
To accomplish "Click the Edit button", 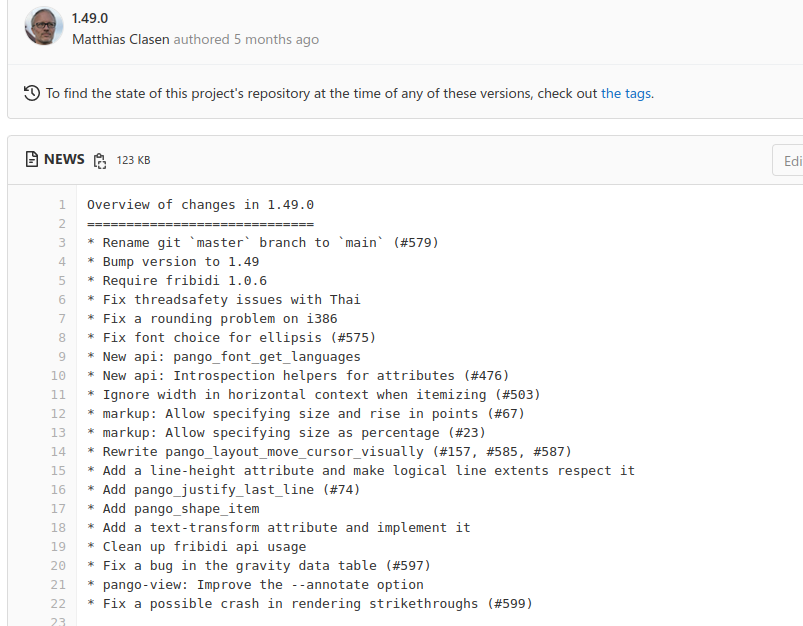I will point(788,160).
